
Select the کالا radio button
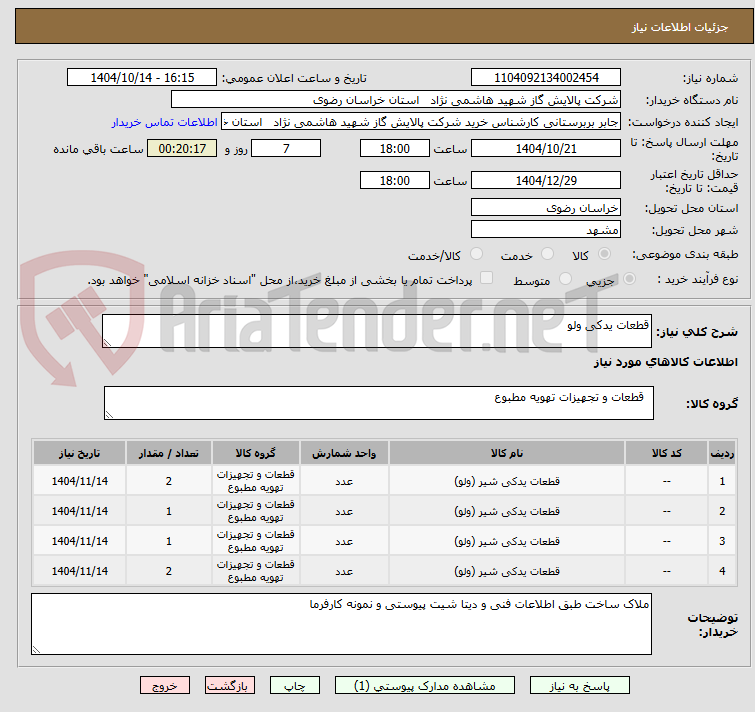[604, 254]
